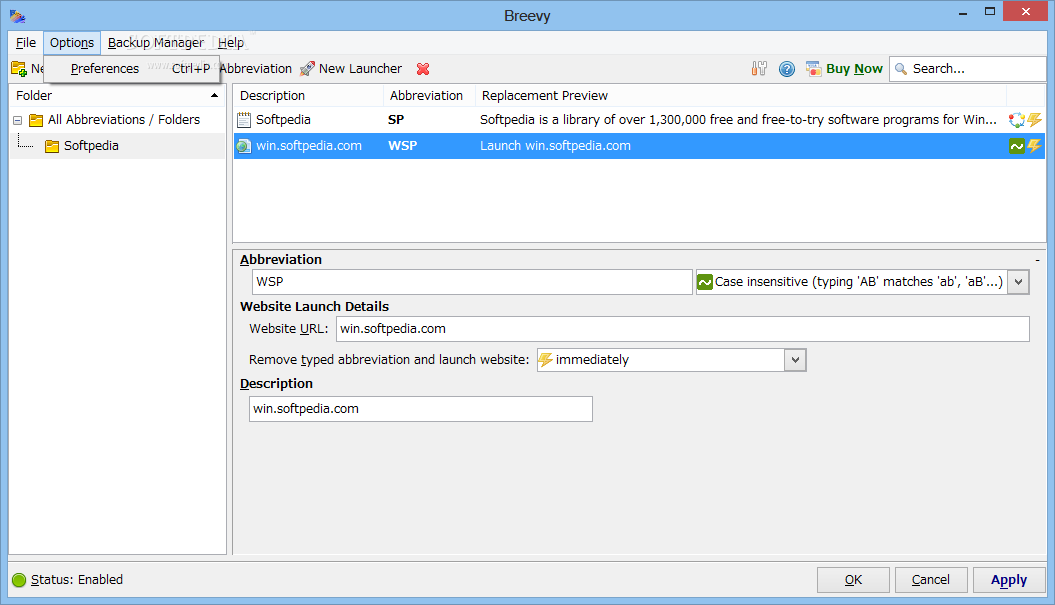Select the Softpedia SP abbreviation row

[x=639, y=120]
